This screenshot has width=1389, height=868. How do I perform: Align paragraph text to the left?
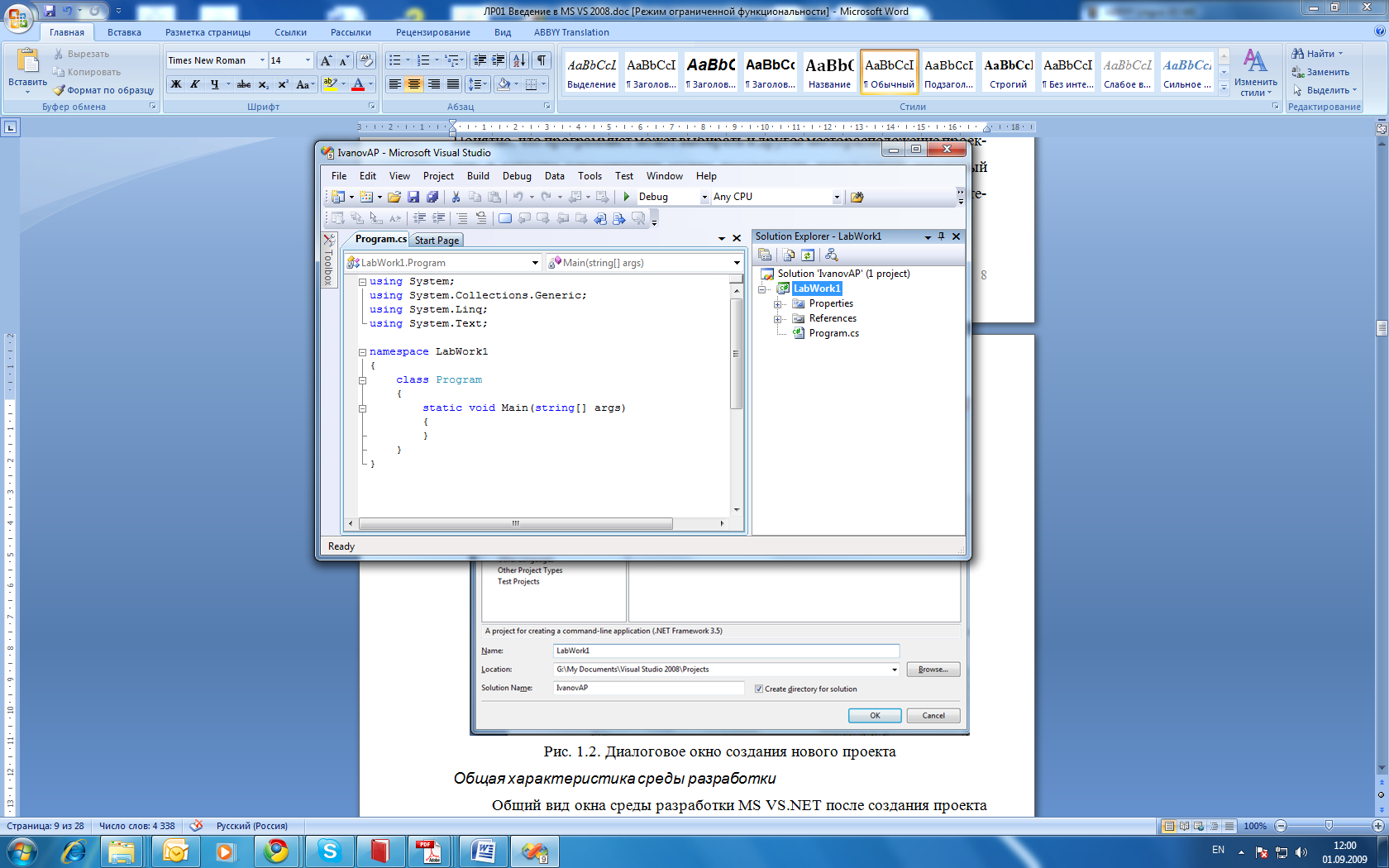(x=395, y=84)
